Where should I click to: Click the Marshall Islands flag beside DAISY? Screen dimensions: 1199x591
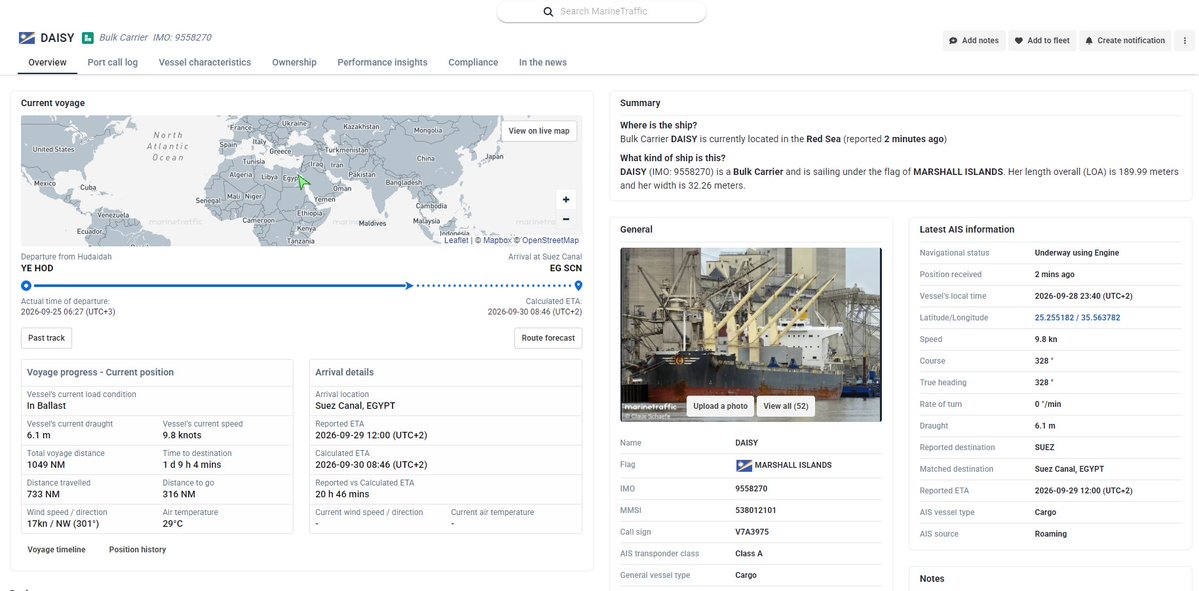27,37
